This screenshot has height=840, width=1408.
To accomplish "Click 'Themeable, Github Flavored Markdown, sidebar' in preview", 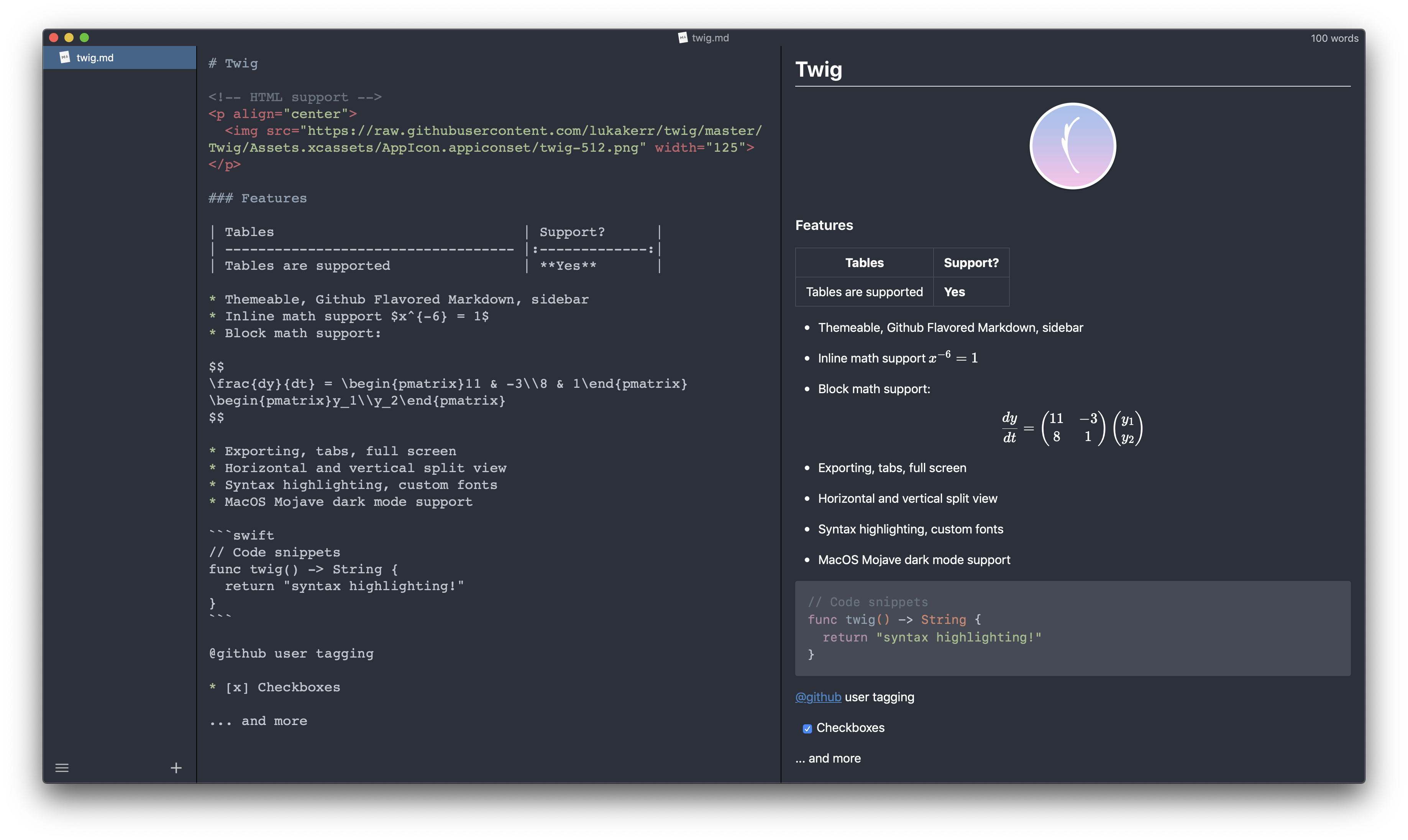I will (x=950, y=328).
